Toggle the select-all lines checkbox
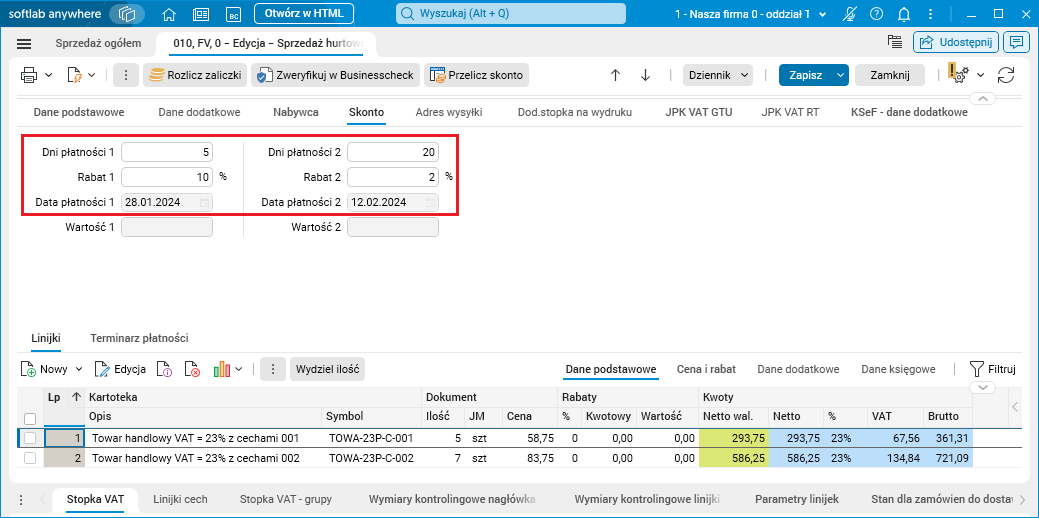The width and height of the screenshot is (1039, 518). point(30,419)
